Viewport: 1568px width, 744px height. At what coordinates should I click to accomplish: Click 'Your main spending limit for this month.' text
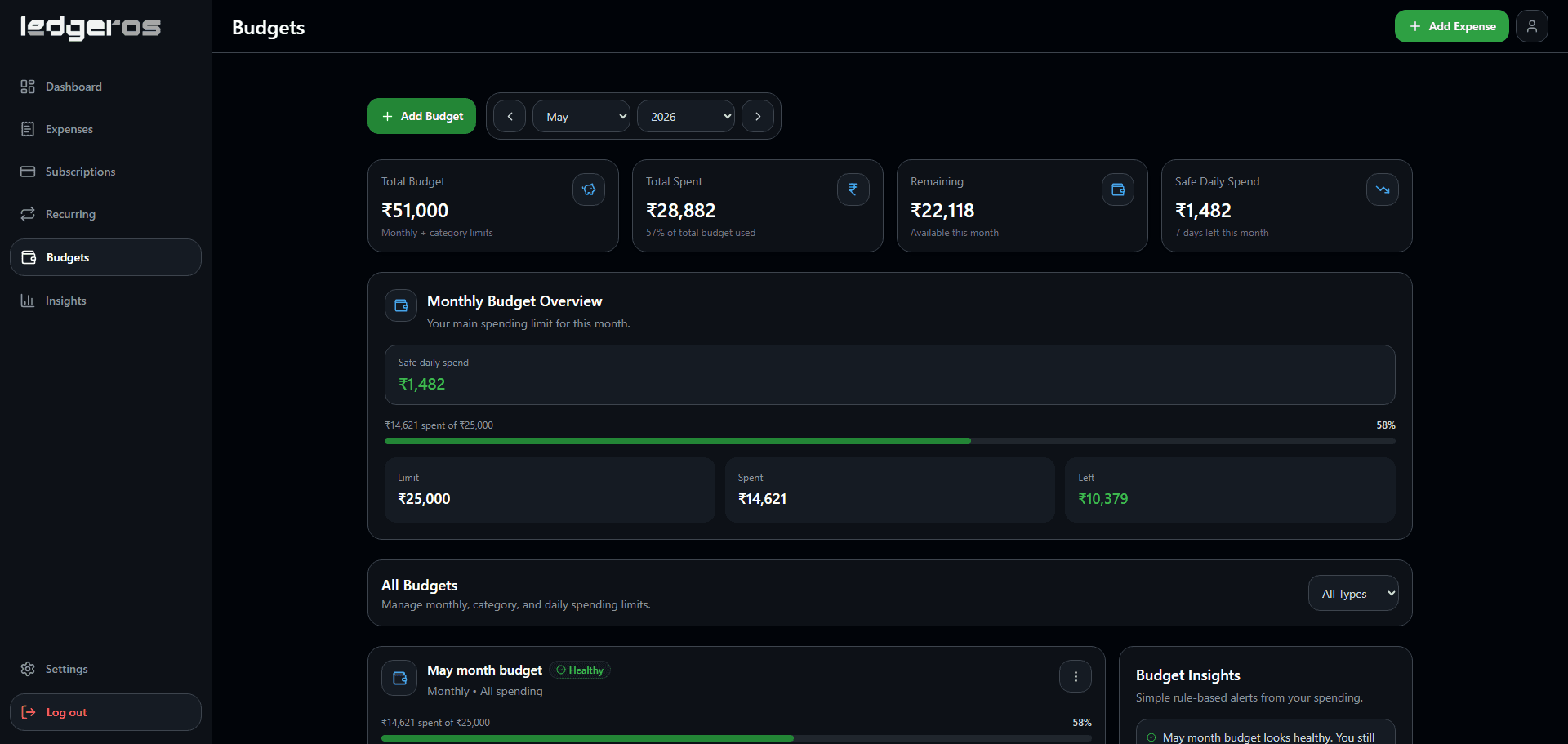coord(528,323)
